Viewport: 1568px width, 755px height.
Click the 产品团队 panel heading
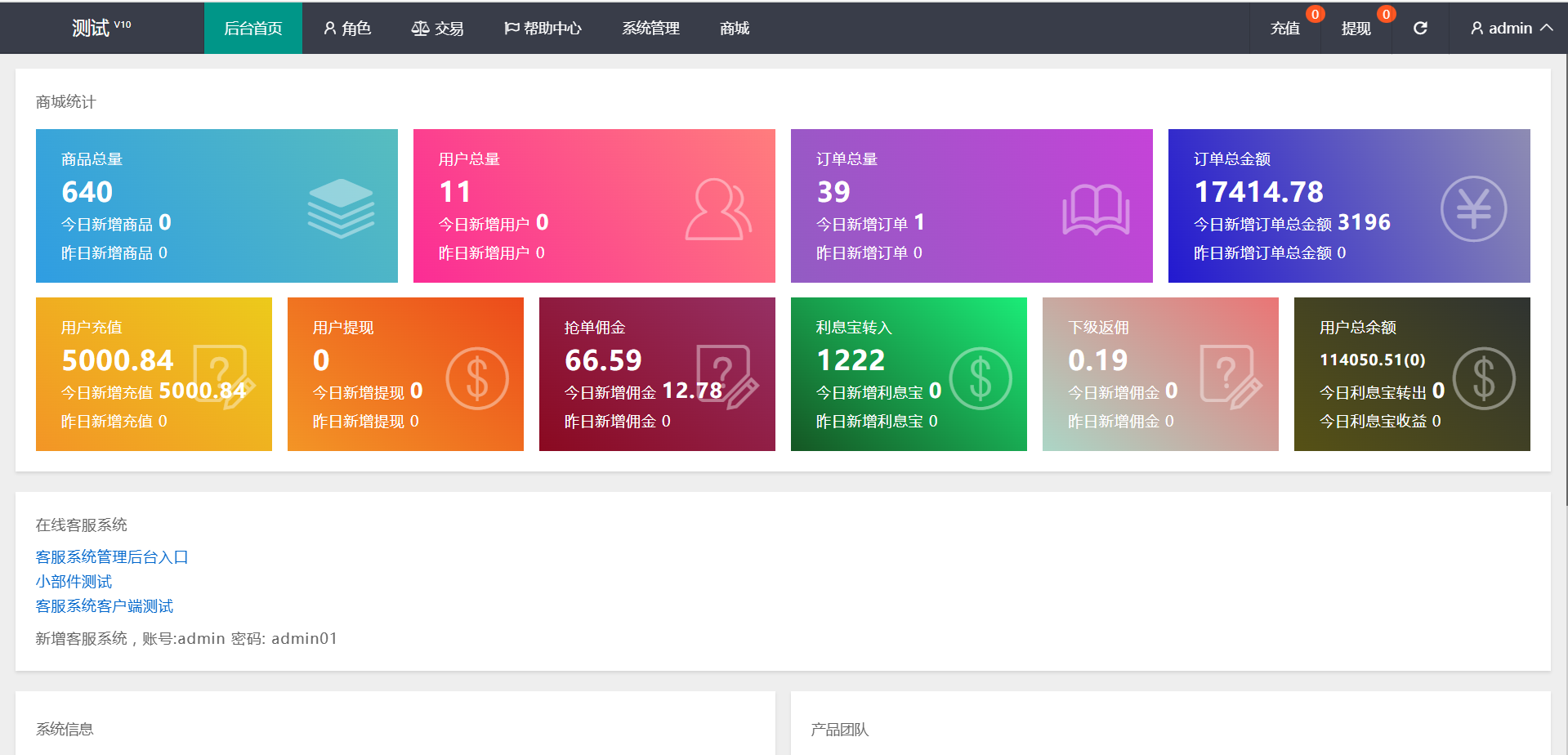[839, 729]
